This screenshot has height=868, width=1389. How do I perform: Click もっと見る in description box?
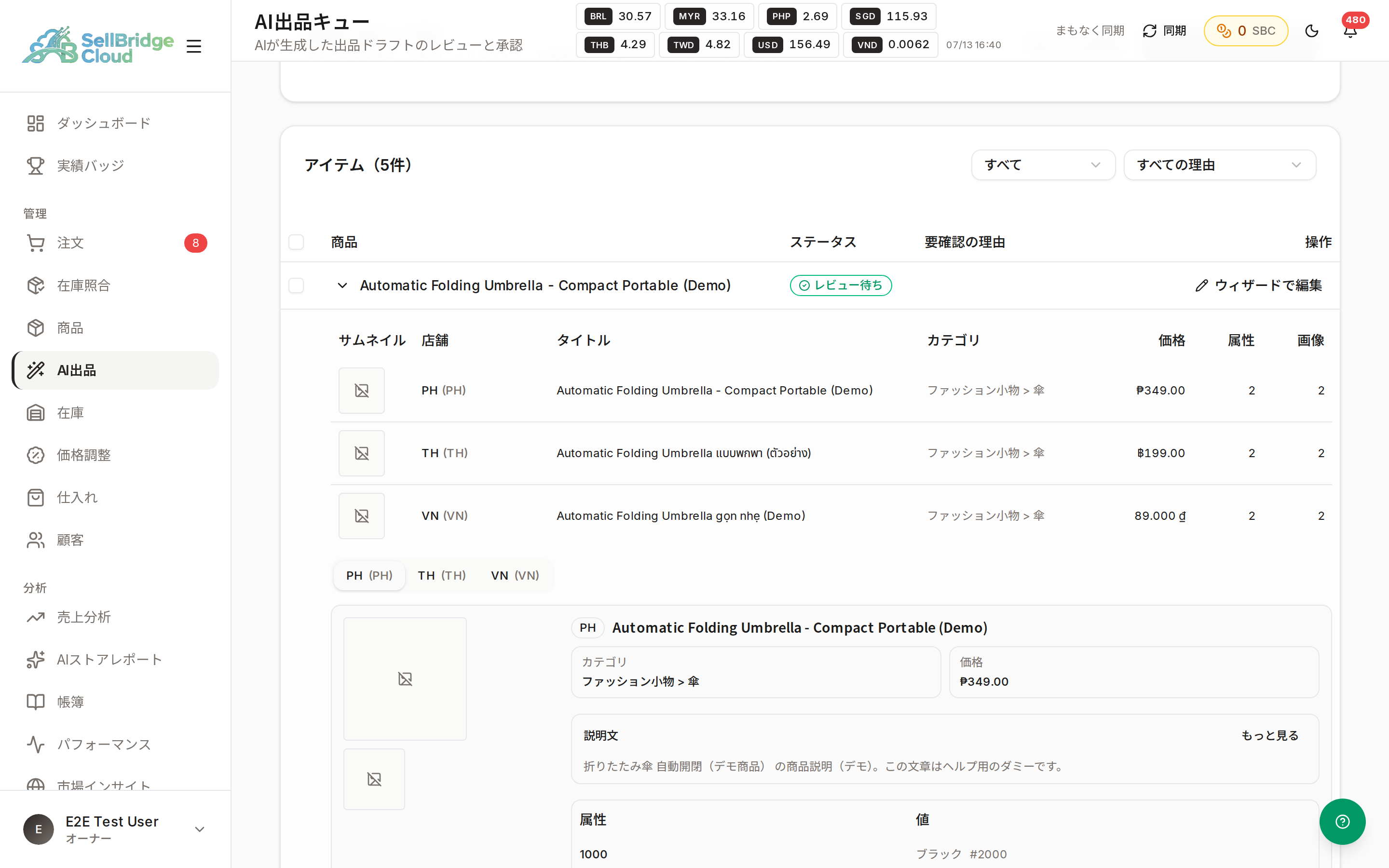[x=1269, y=735]
